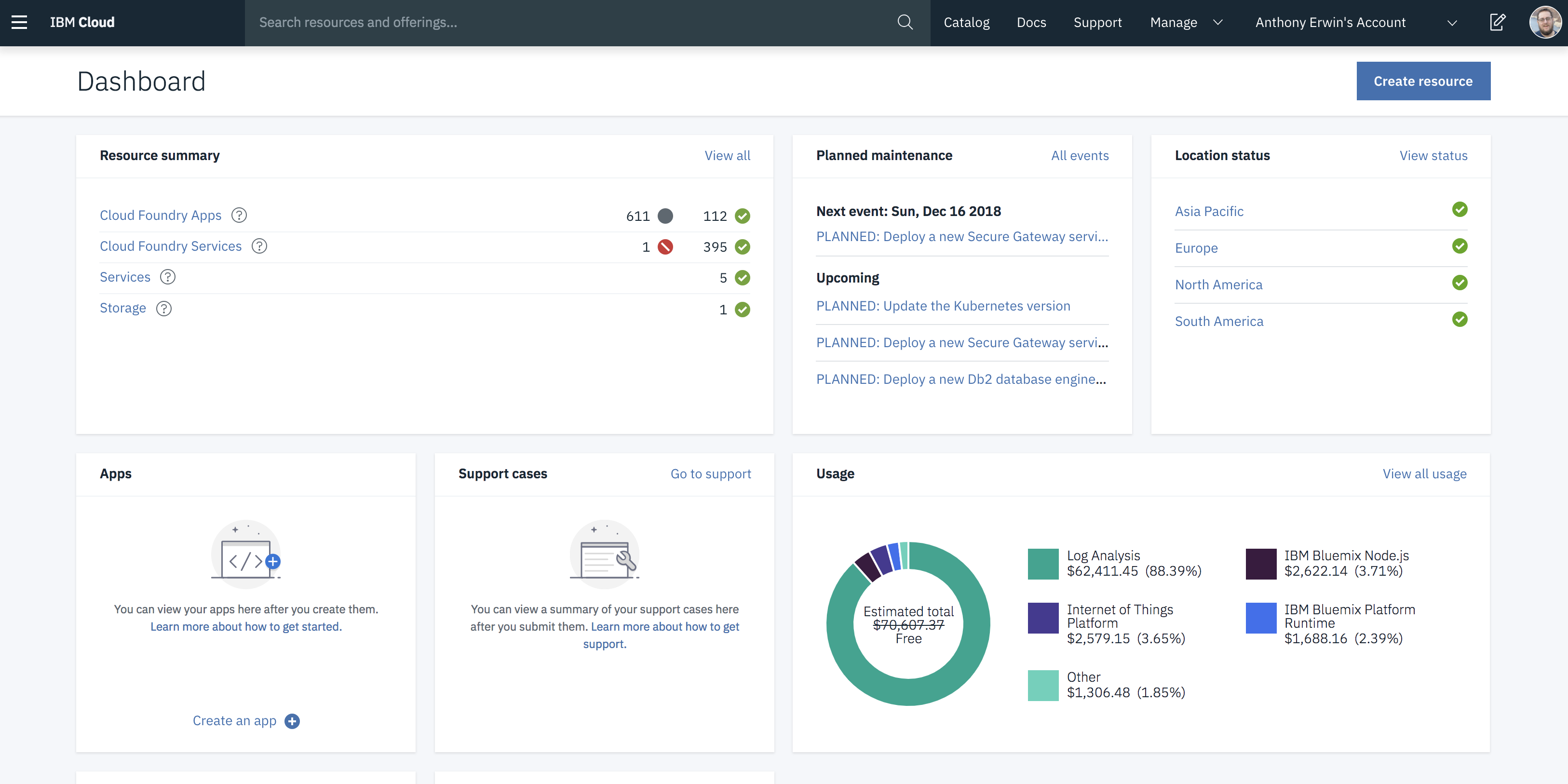This screenshot has height=784, width=1568.
Task: Expand the account switcher chevron
Action: (x=1452, y=23)
